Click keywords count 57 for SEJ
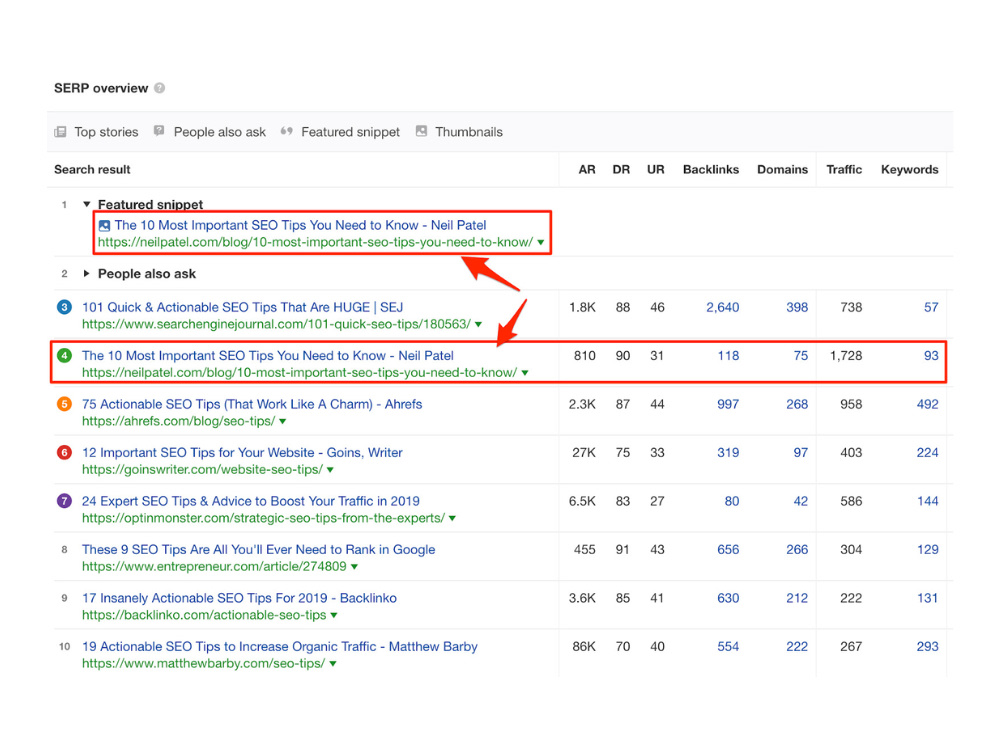The height and width of the screenshot is (750, 1000). click(x=931, y=307)
